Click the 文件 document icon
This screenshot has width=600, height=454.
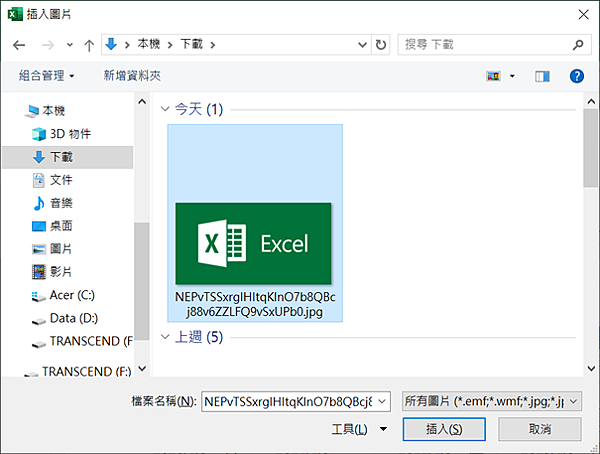pyautogui.click(x=39, y=180)
